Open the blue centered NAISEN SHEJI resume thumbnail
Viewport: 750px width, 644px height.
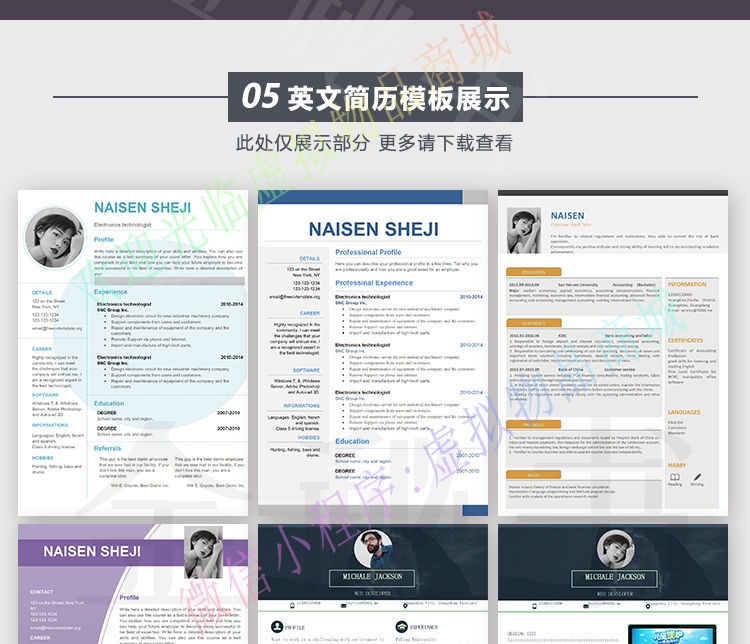click(x=373, y=353)
